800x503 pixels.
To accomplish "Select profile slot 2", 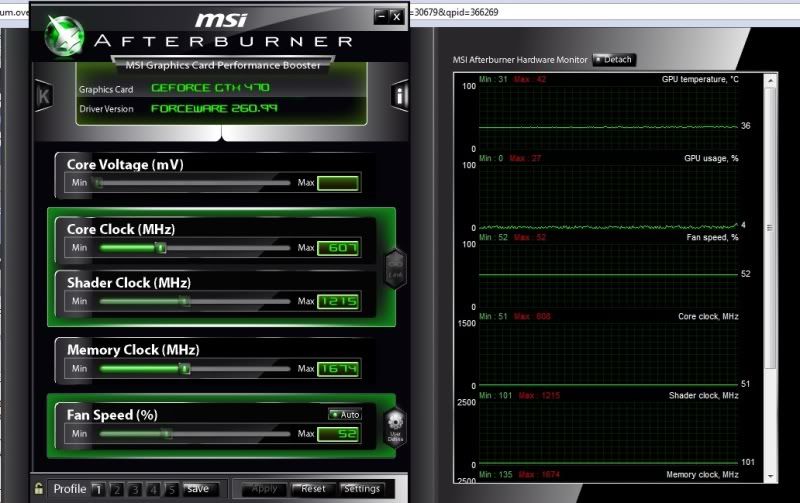I will 116,490.
